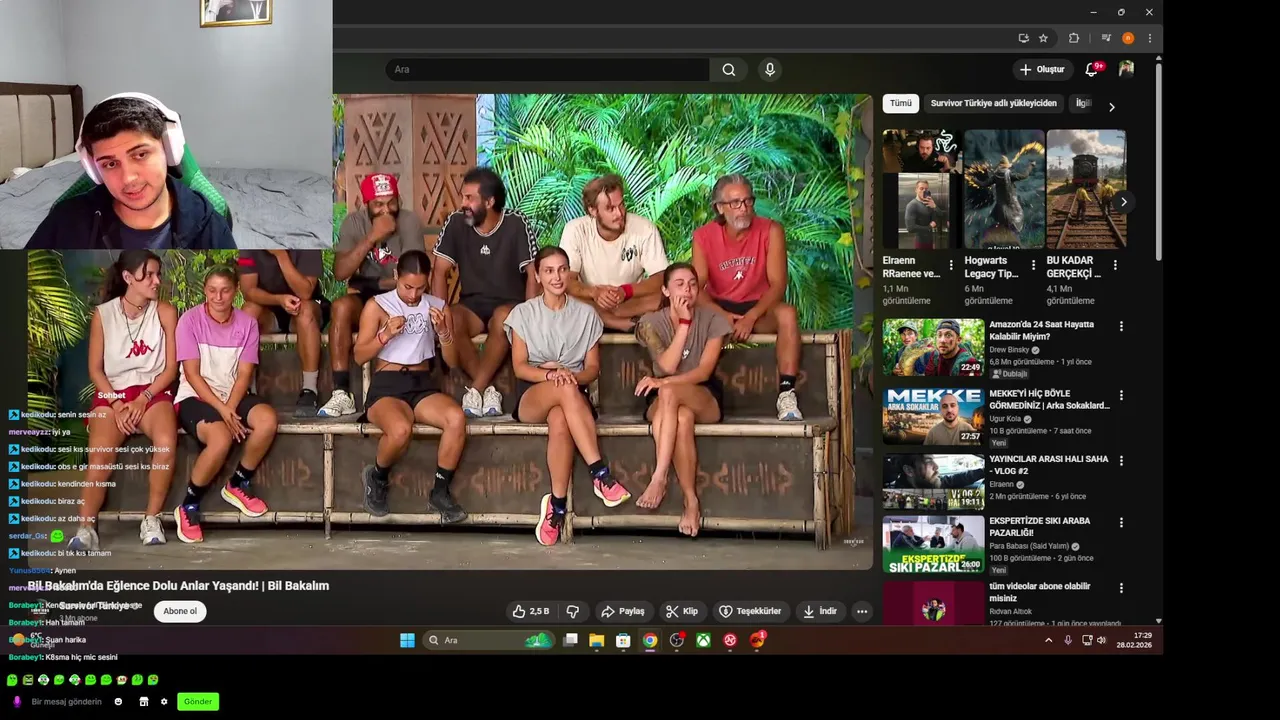Viewport: 1280px width, 720px height.
Task: Open channel Para Babası (Said Yalım) link
Action: click(x=1029, y=547)
